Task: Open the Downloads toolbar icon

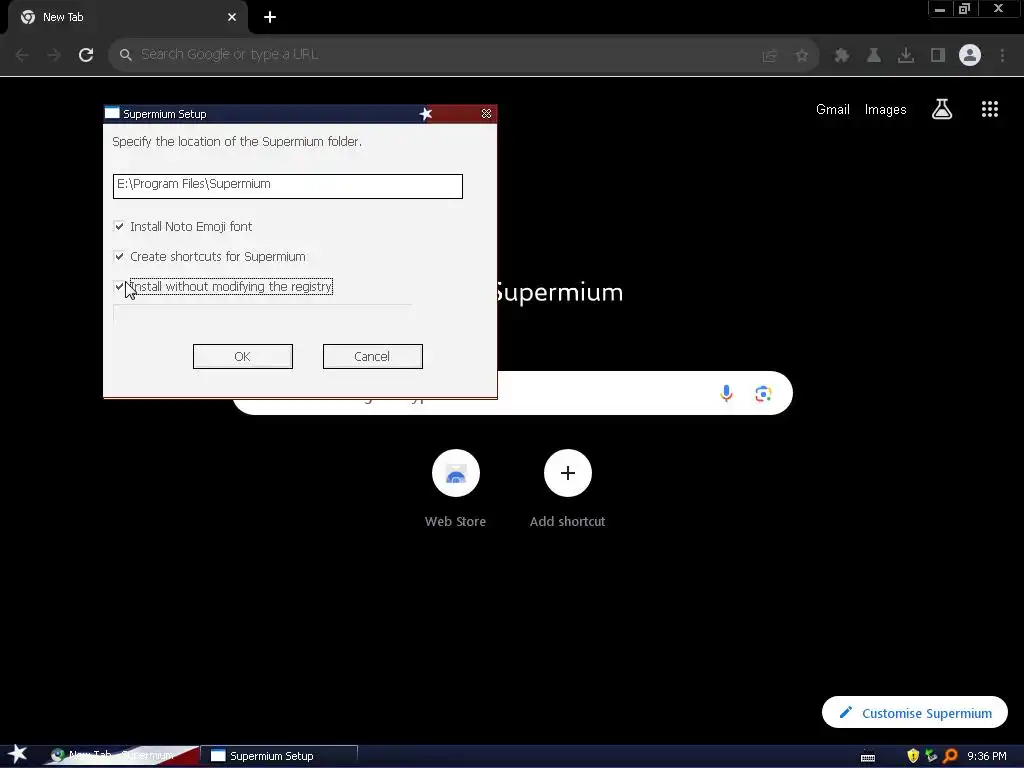Action: click(x=906, y=56)
